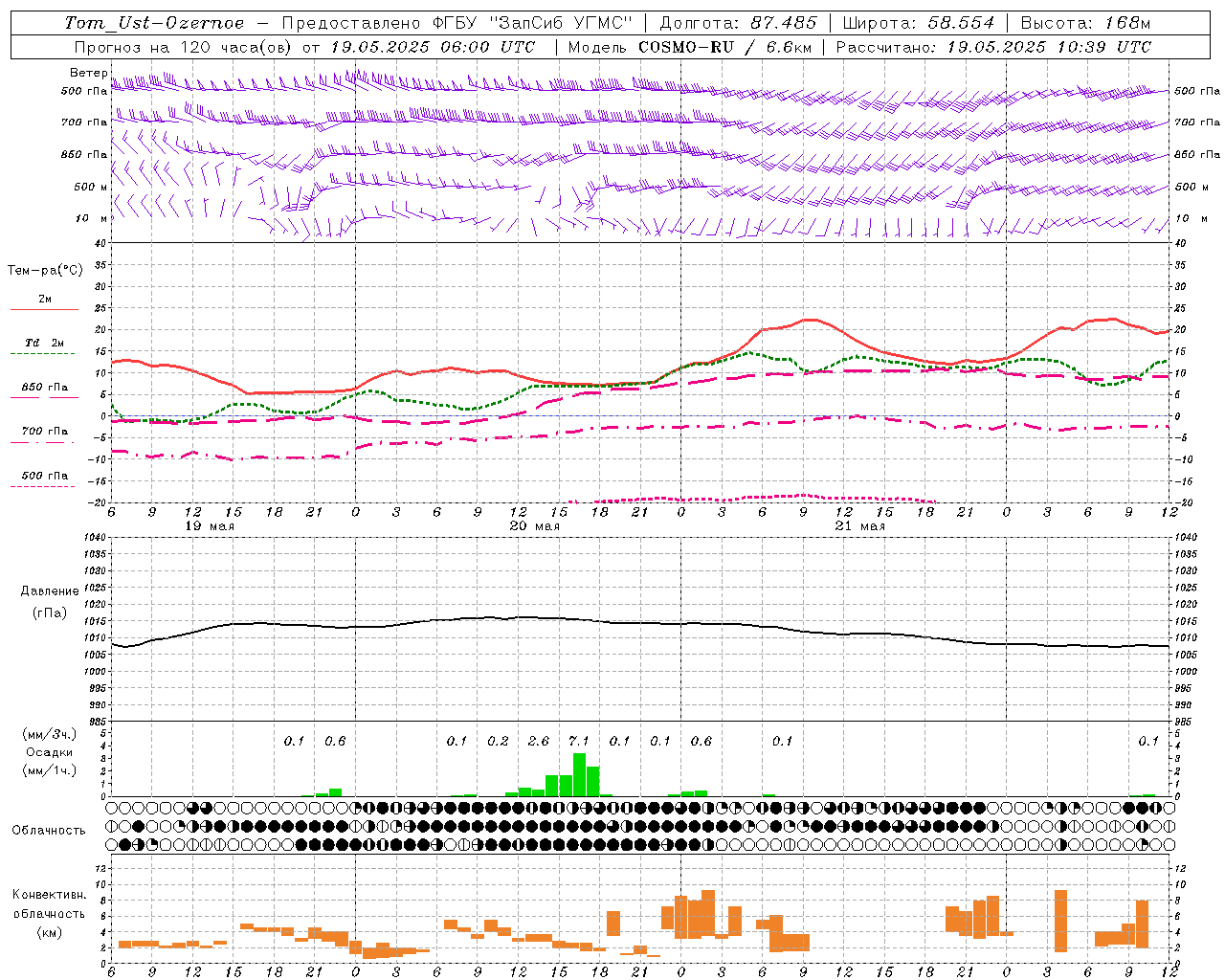Click the Тем-ра(°C) axis title
This screenshot has height=980, width=1225.
(45, 271)
